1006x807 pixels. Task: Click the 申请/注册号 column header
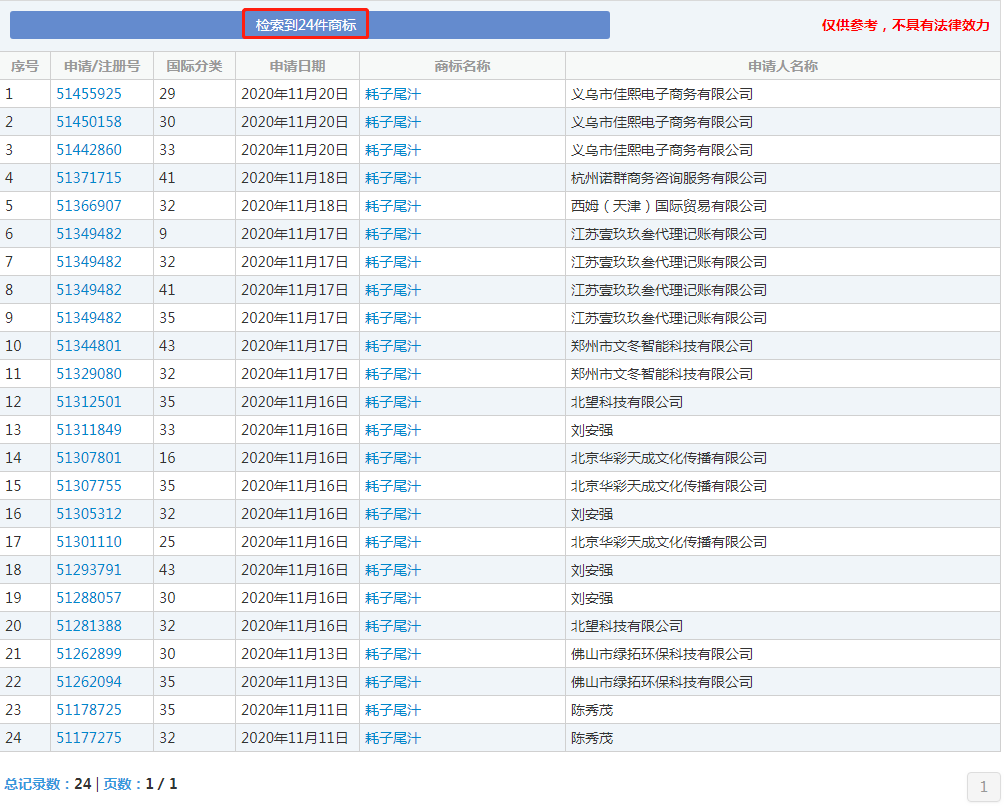[102, 66]
